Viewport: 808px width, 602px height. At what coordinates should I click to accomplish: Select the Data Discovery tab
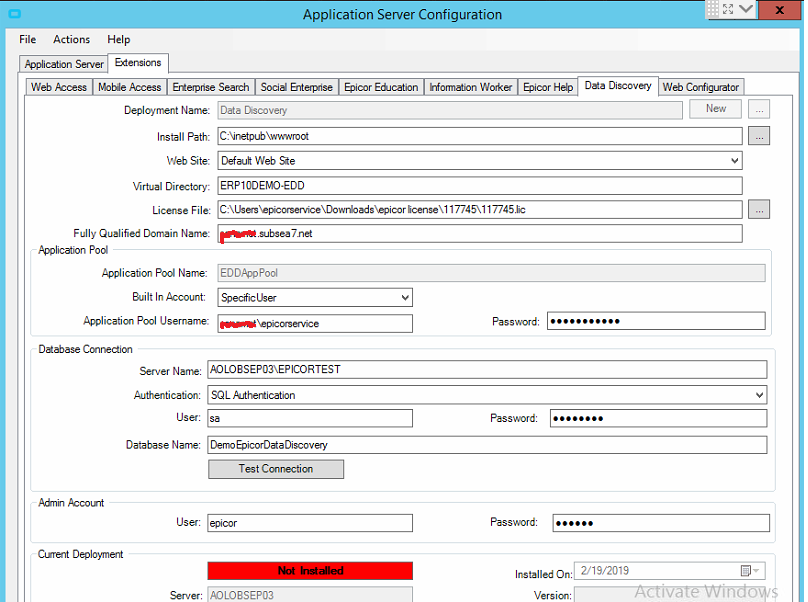click(x=618, y=86)
